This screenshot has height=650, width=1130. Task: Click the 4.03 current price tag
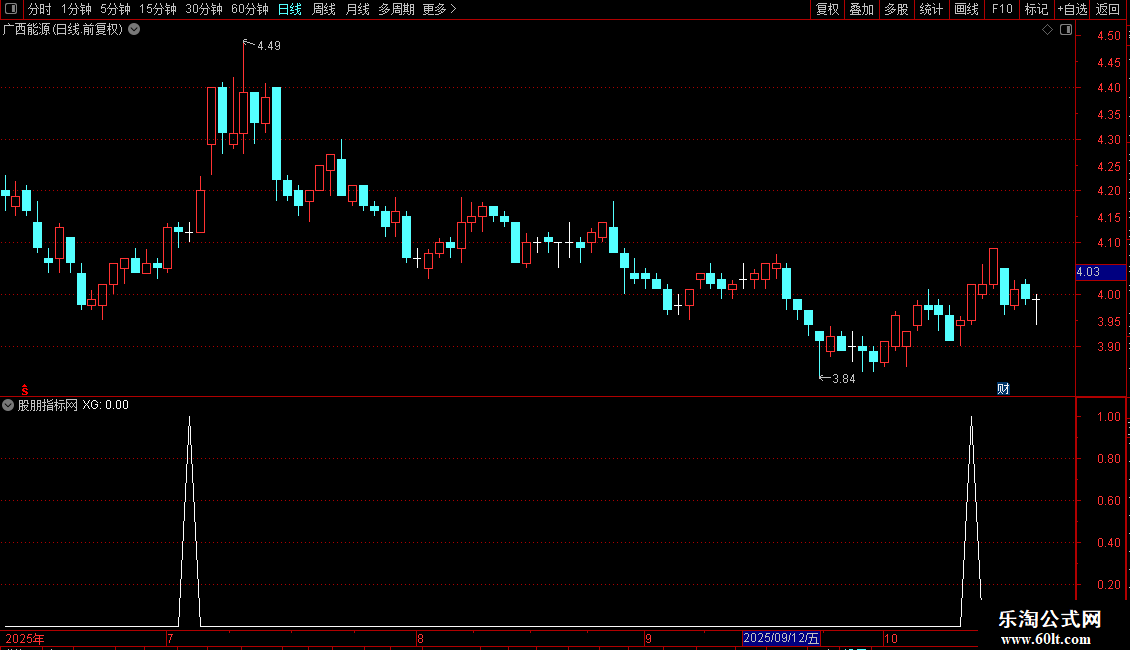coord(1100,272)
